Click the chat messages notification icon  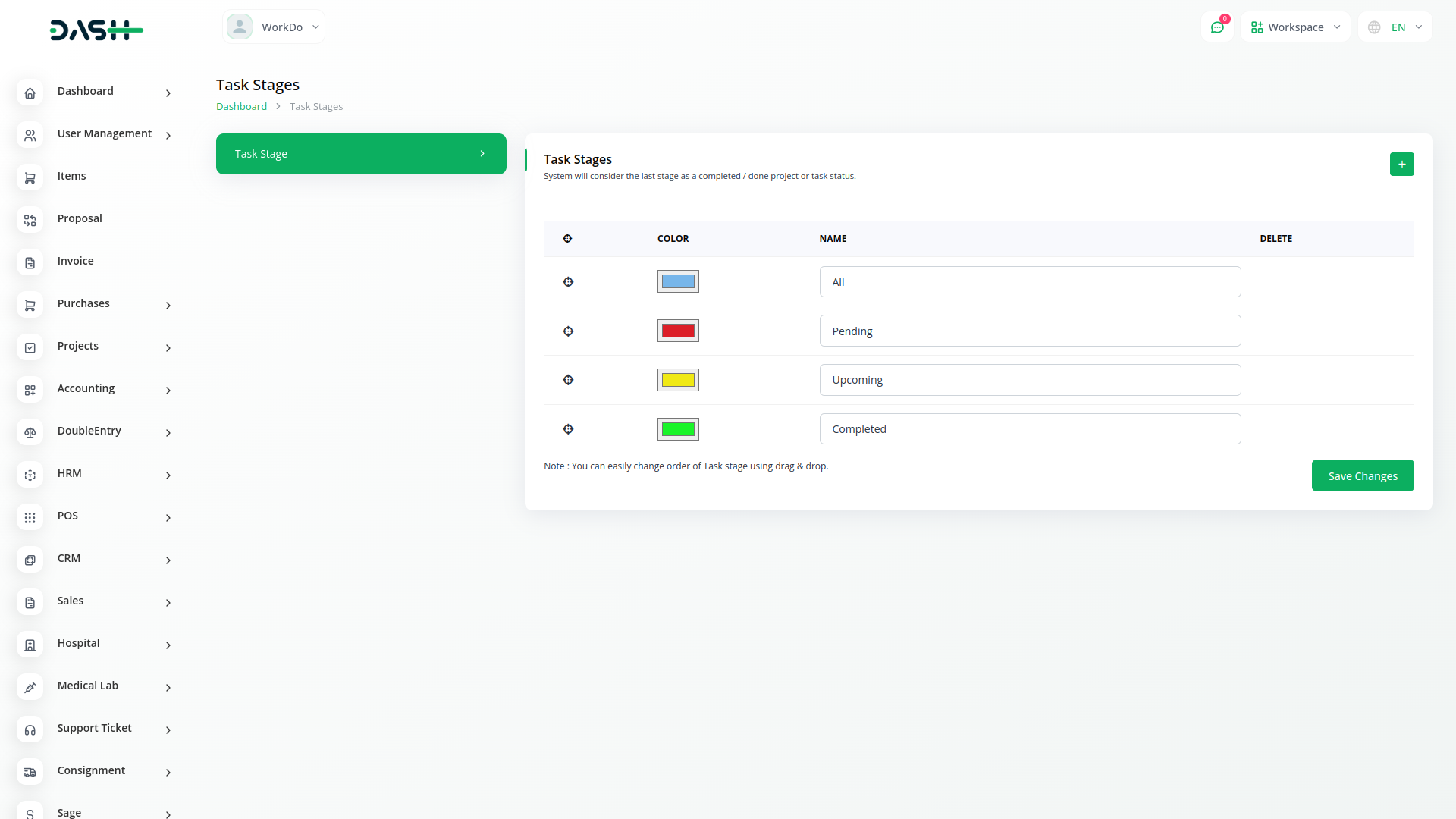[x=1217, y=27]
